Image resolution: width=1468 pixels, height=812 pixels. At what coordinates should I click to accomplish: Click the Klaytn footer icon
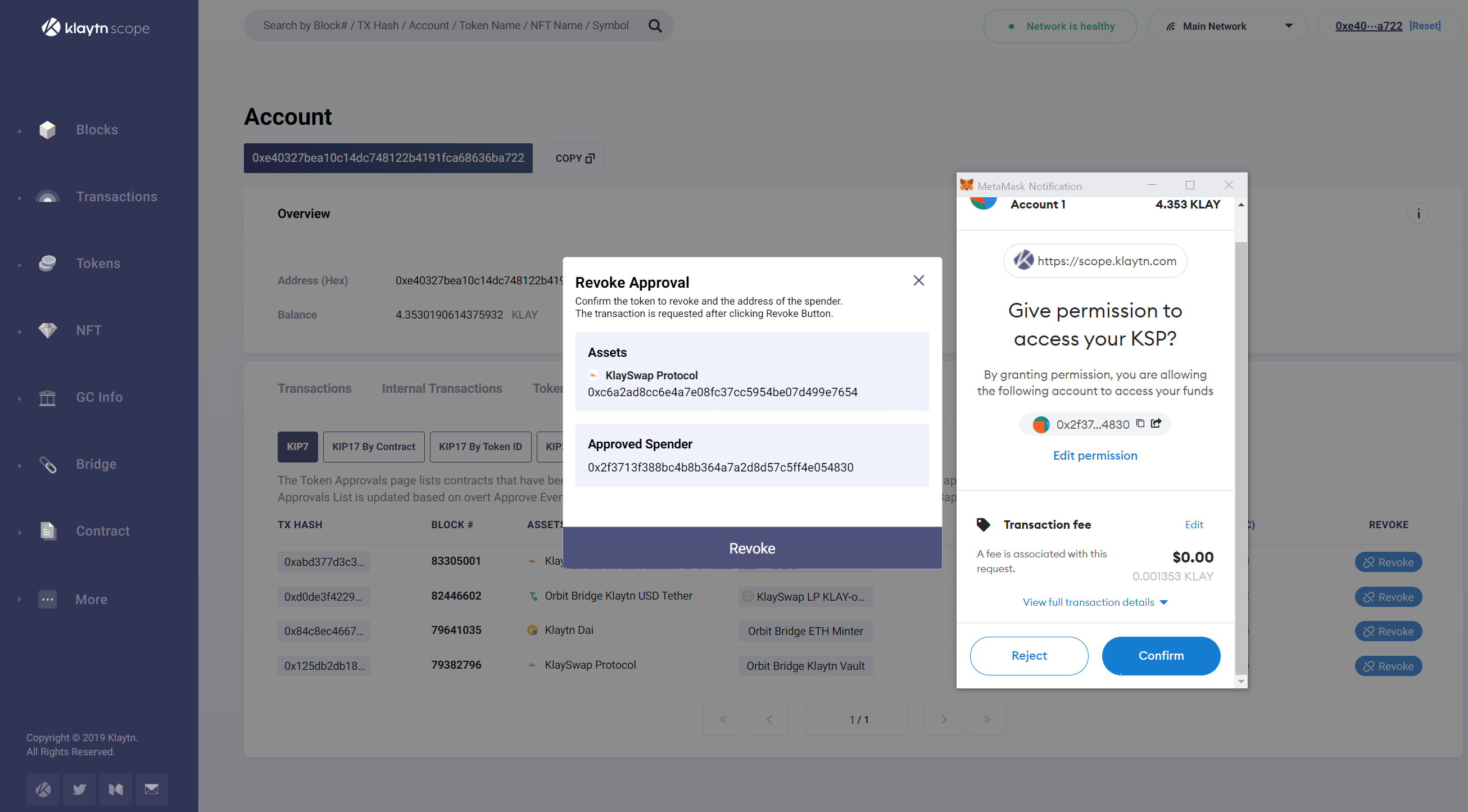[43, 789]
